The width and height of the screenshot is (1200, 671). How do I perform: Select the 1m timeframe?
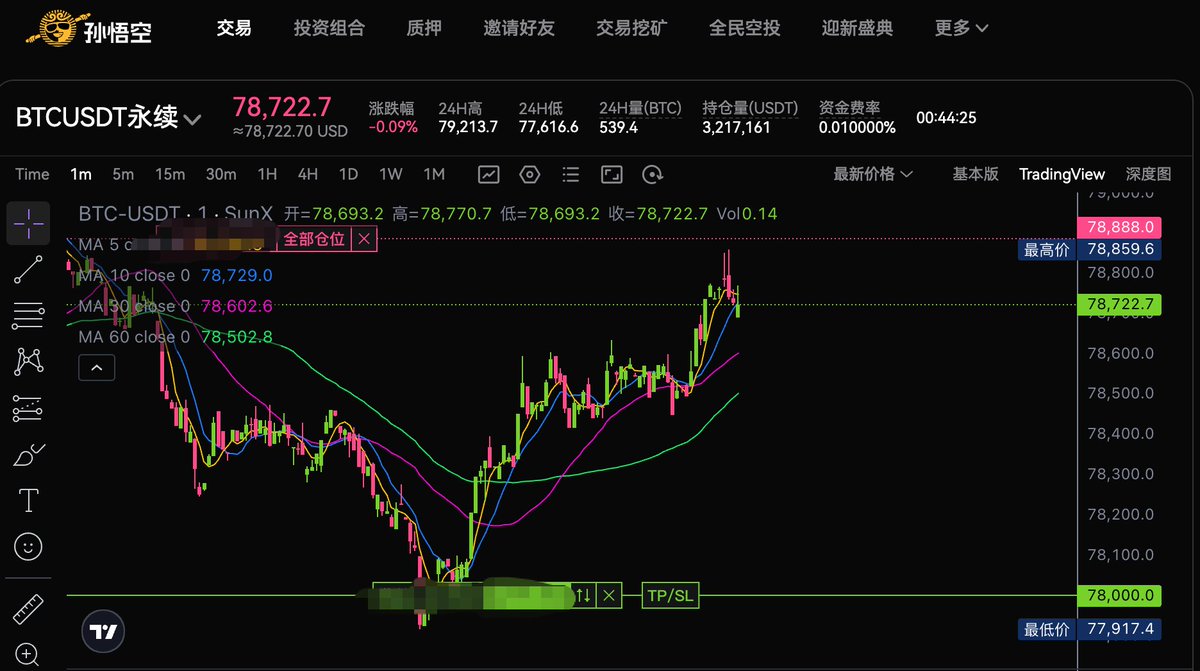(x=80, y=174)
